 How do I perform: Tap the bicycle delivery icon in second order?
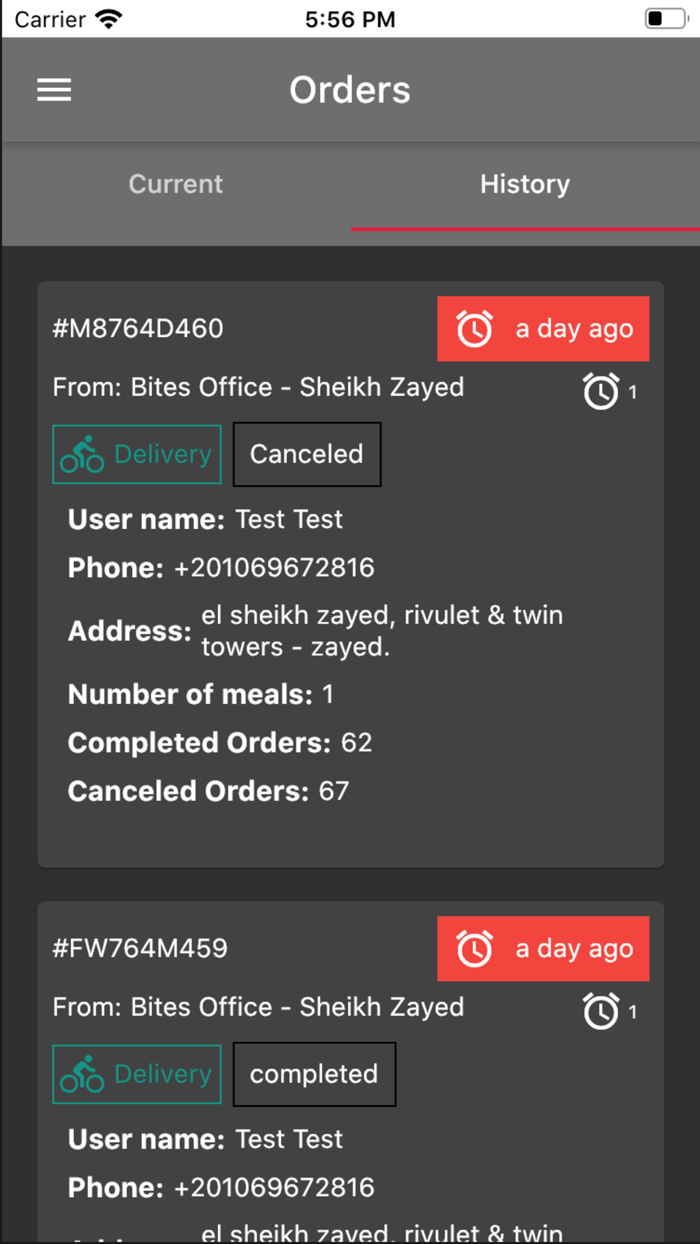pyautogui.click(x=82, y=1075)
